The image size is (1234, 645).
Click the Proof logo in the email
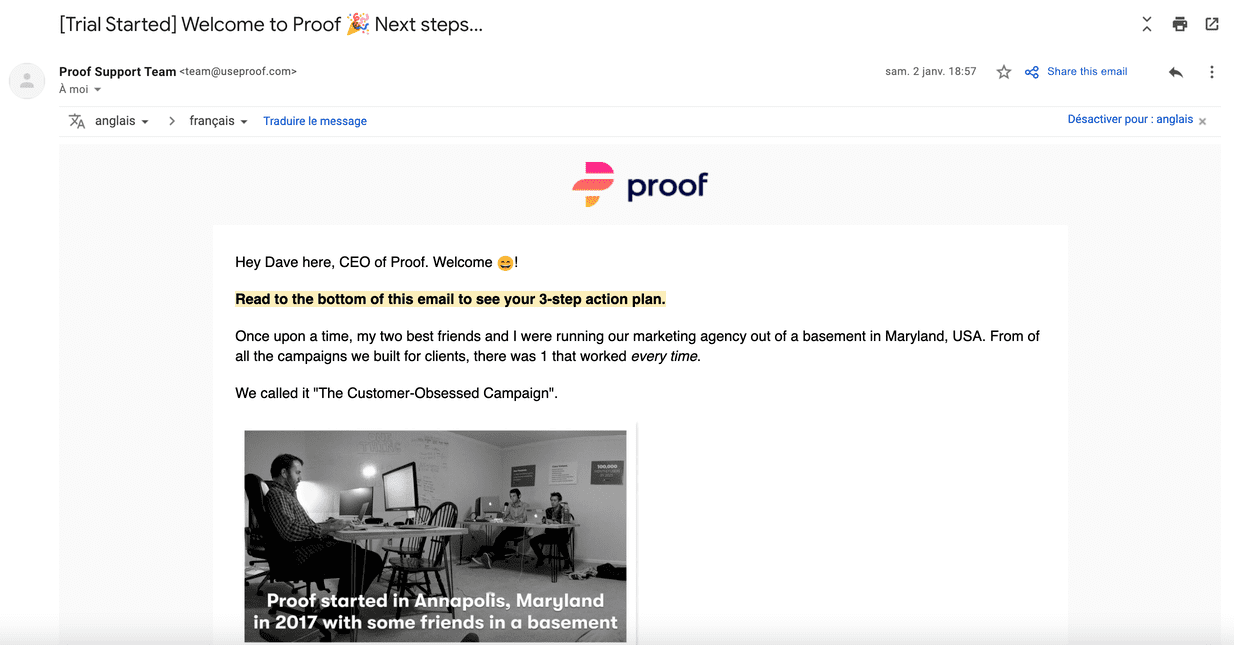pyautogui.click(x=640, y=185)
